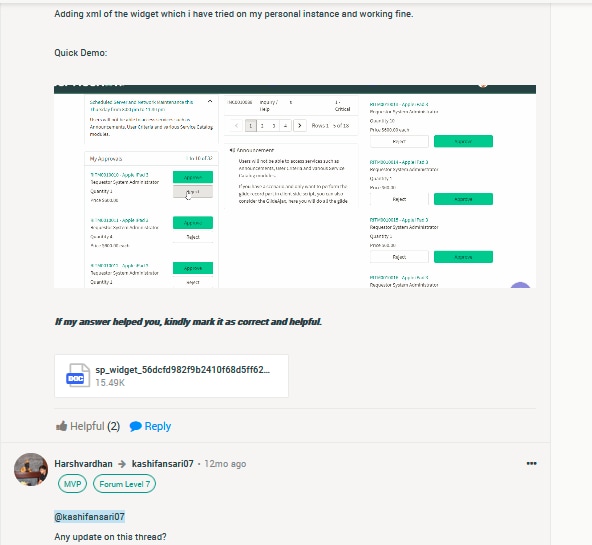Viewport: 592px width, 545px height.
Task: Click the Forum Level 7 badge
Action: click(x=124, y=484)
